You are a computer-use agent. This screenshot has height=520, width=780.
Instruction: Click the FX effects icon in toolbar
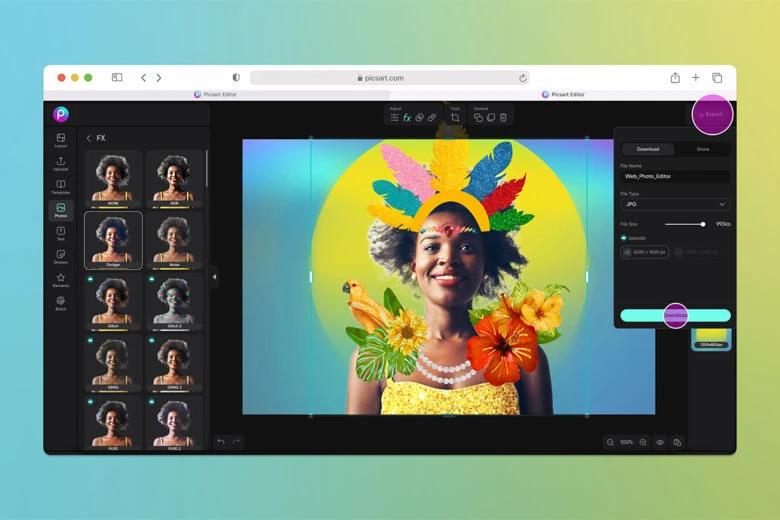click(407, 118)
